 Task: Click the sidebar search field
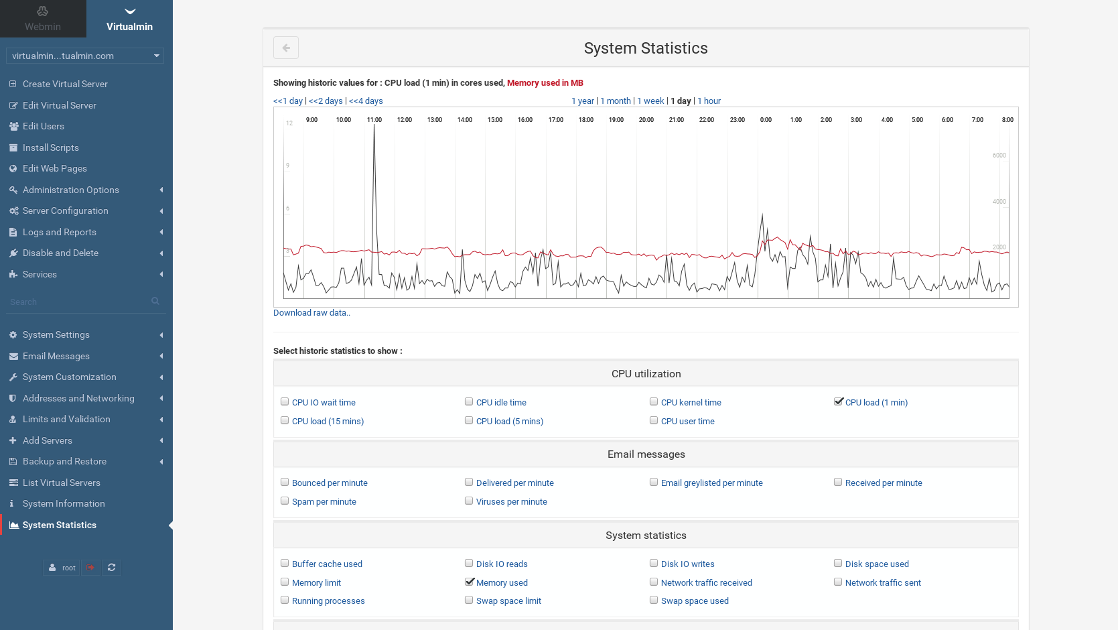tap(75, 301)
